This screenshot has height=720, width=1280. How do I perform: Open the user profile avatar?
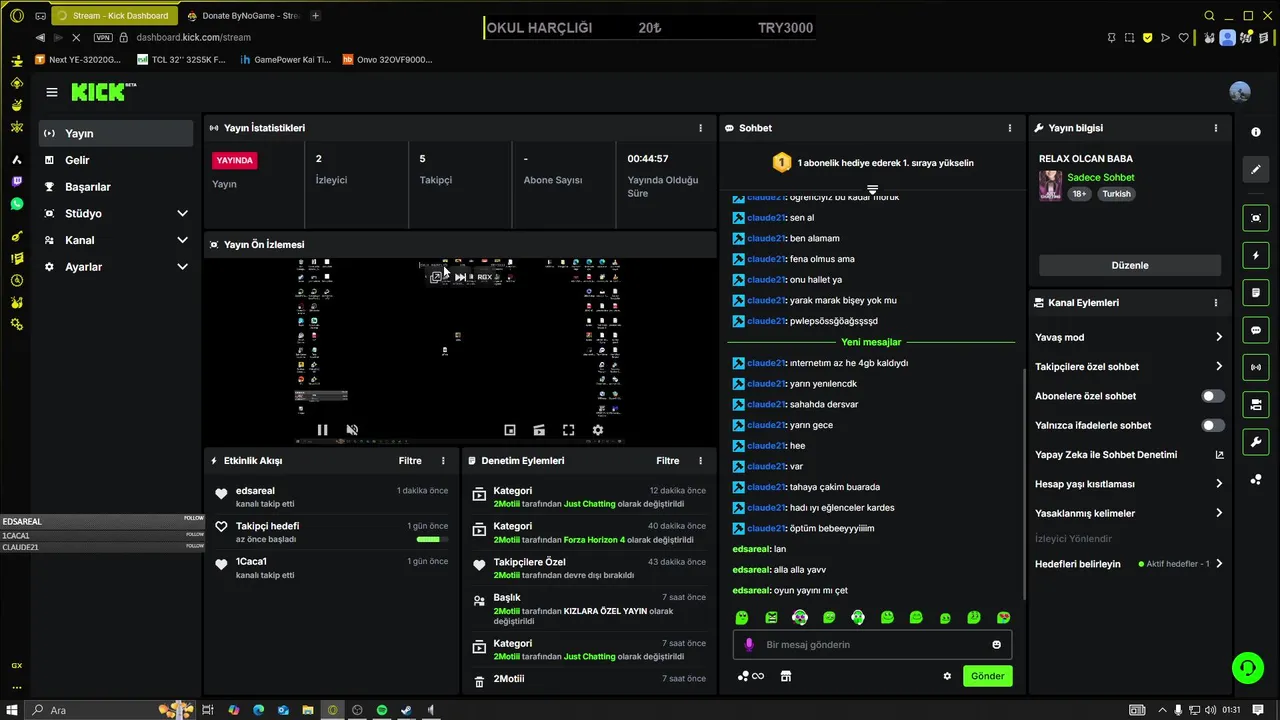tap(1240, 92)
